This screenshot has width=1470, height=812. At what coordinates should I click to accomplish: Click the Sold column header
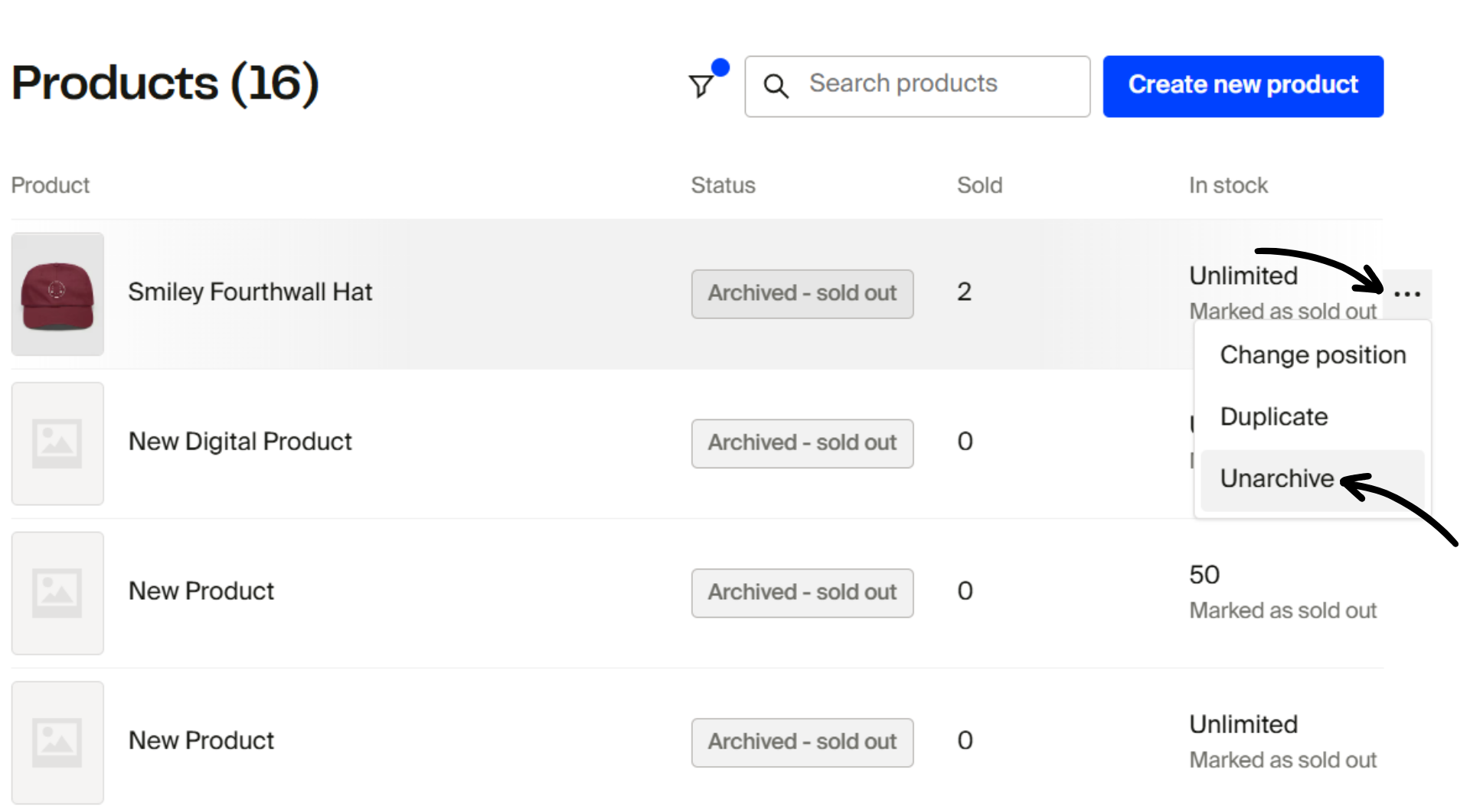[979, 185]
